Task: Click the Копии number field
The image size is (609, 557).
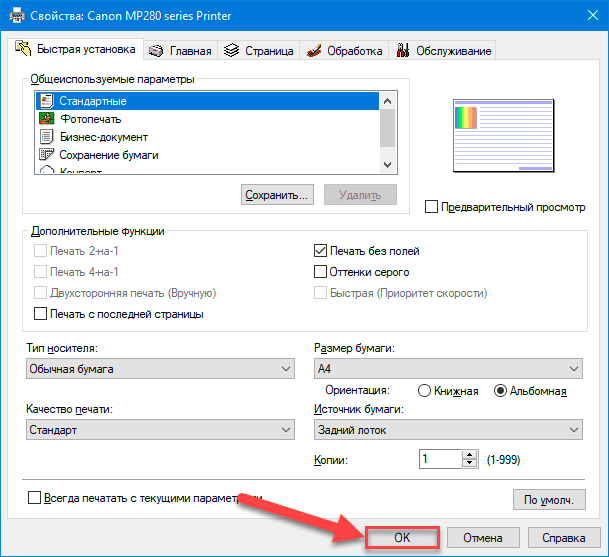Action: (440, 459)
